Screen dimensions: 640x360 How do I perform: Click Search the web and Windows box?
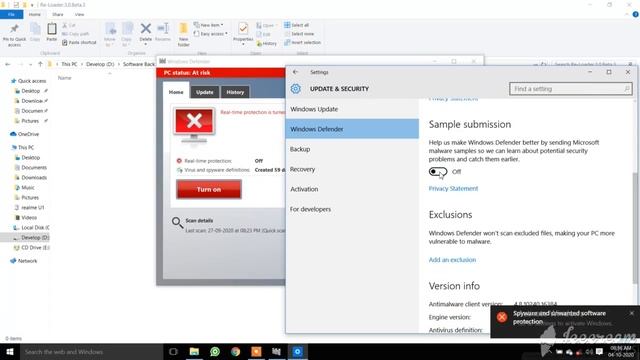pos(91,351)
